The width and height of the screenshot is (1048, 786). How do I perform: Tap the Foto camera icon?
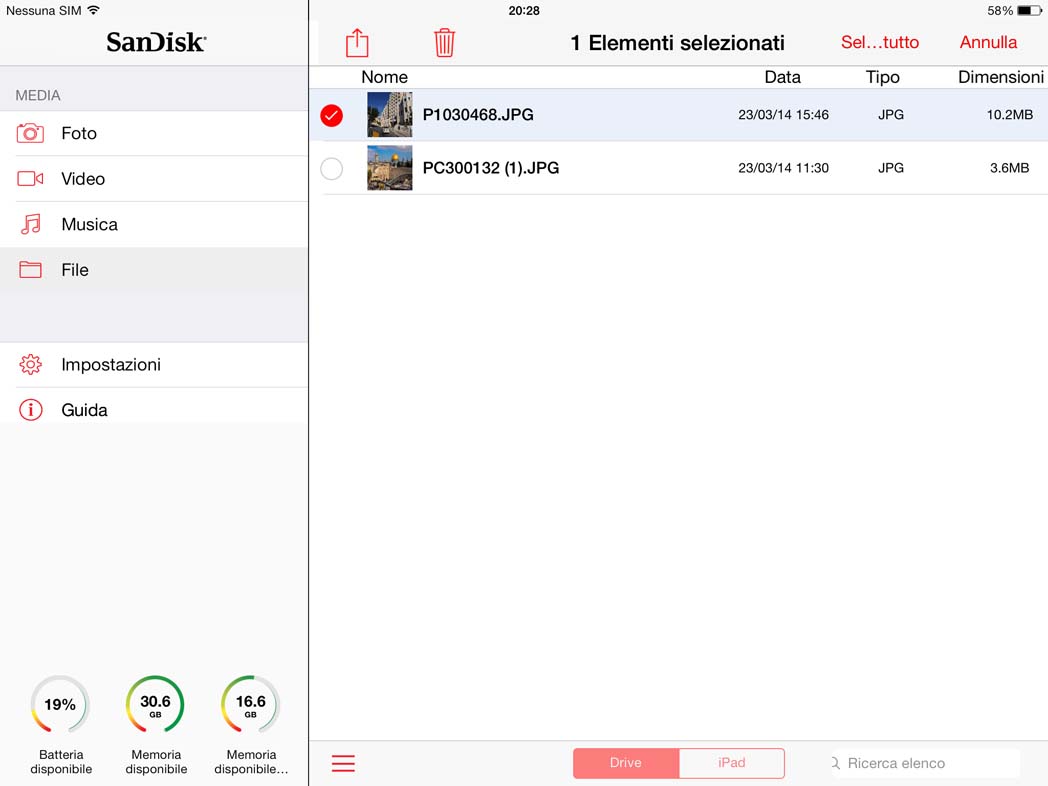(x=30, y=133)
